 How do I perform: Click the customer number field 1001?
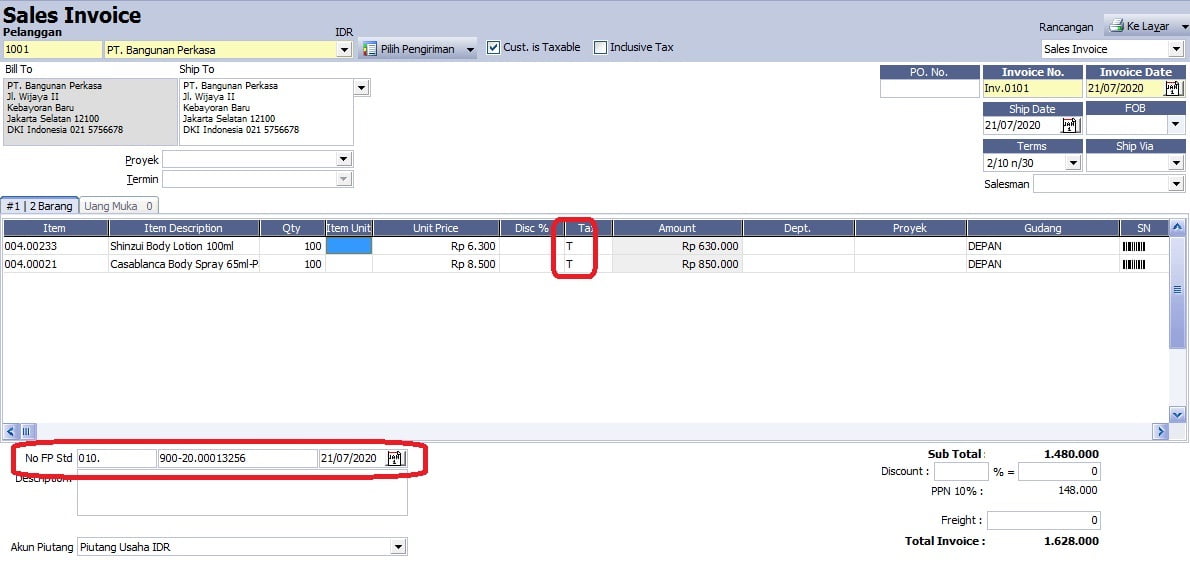52,50
